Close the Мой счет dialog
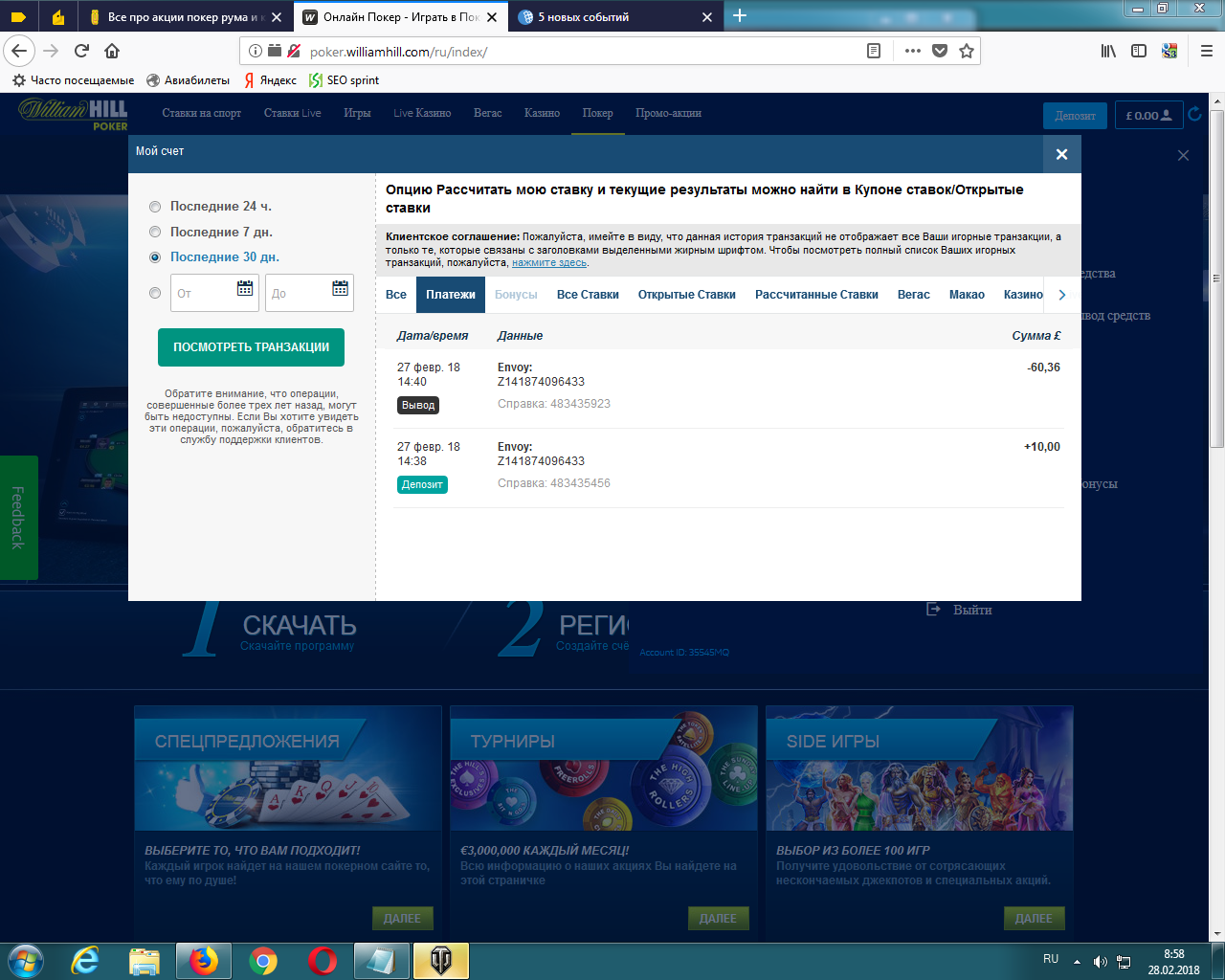The image size is (1225, 980). click(x=1061, y=154)
